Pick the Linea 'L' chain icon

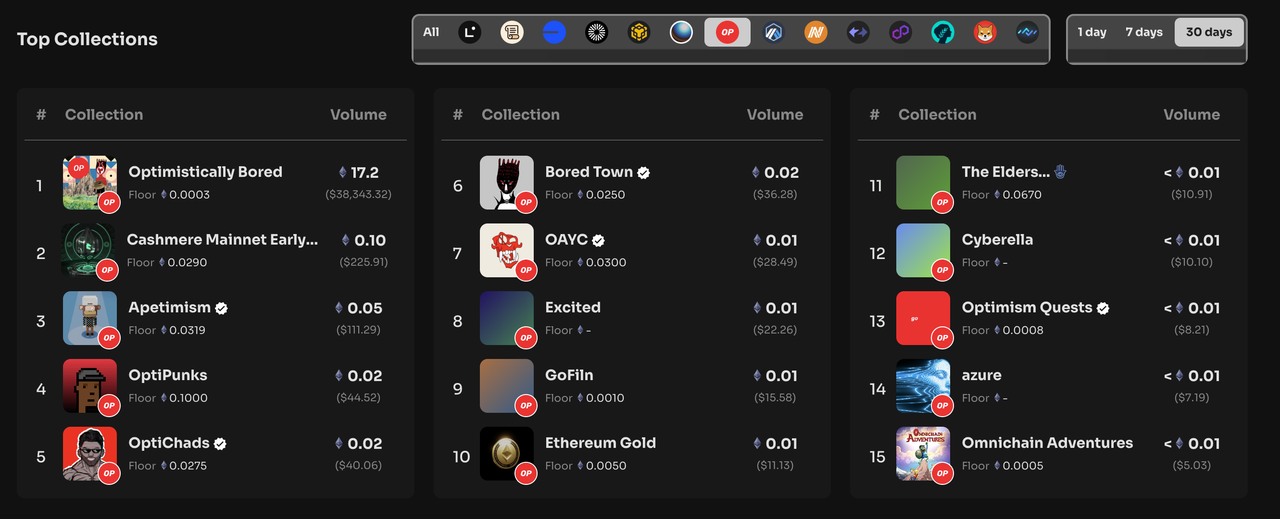coord(469,33)
